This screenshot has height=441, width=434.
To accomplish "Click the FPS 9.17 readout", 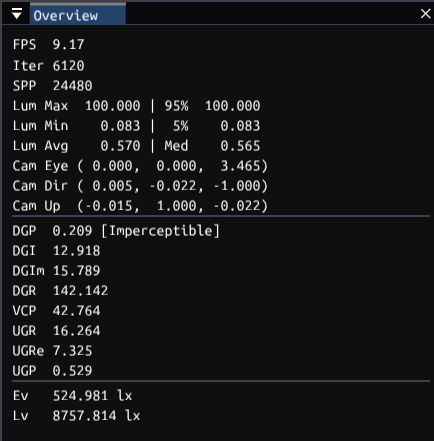I will pyautogui.click(x=49, y=44).
